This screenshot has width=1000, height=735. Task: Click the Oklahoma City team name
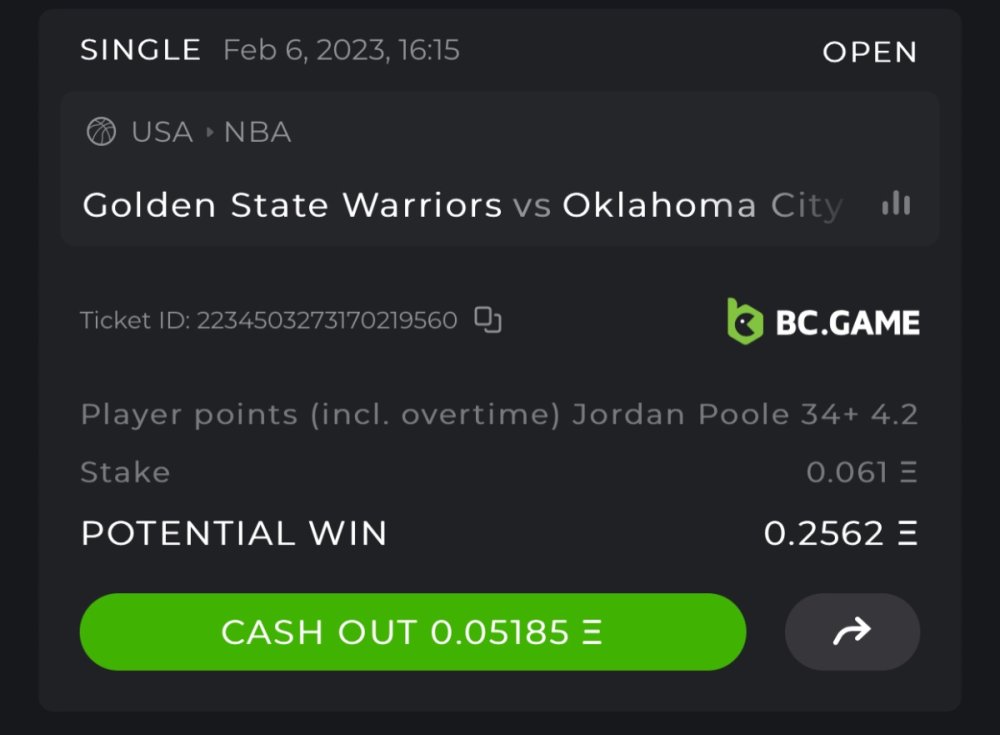click(x=702, y=205)
